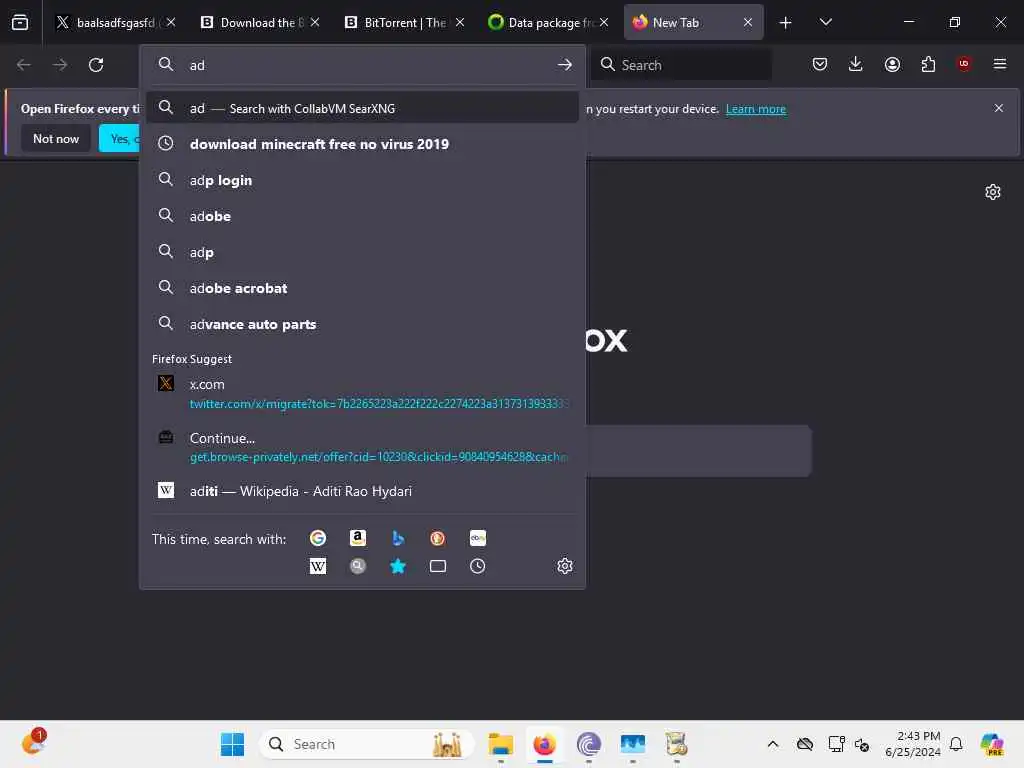Reload the current page

96,65
